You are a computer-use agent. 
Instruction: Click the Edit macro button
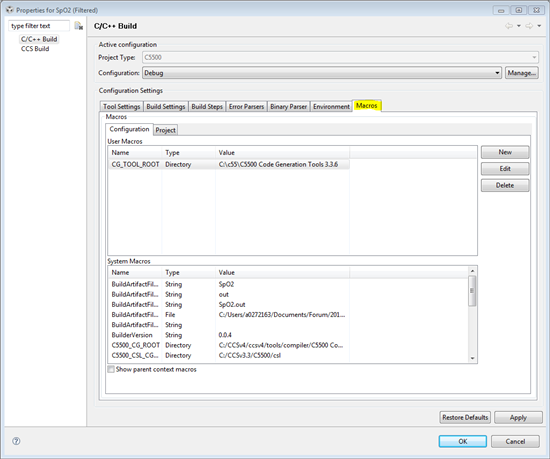tap(505, 169)
